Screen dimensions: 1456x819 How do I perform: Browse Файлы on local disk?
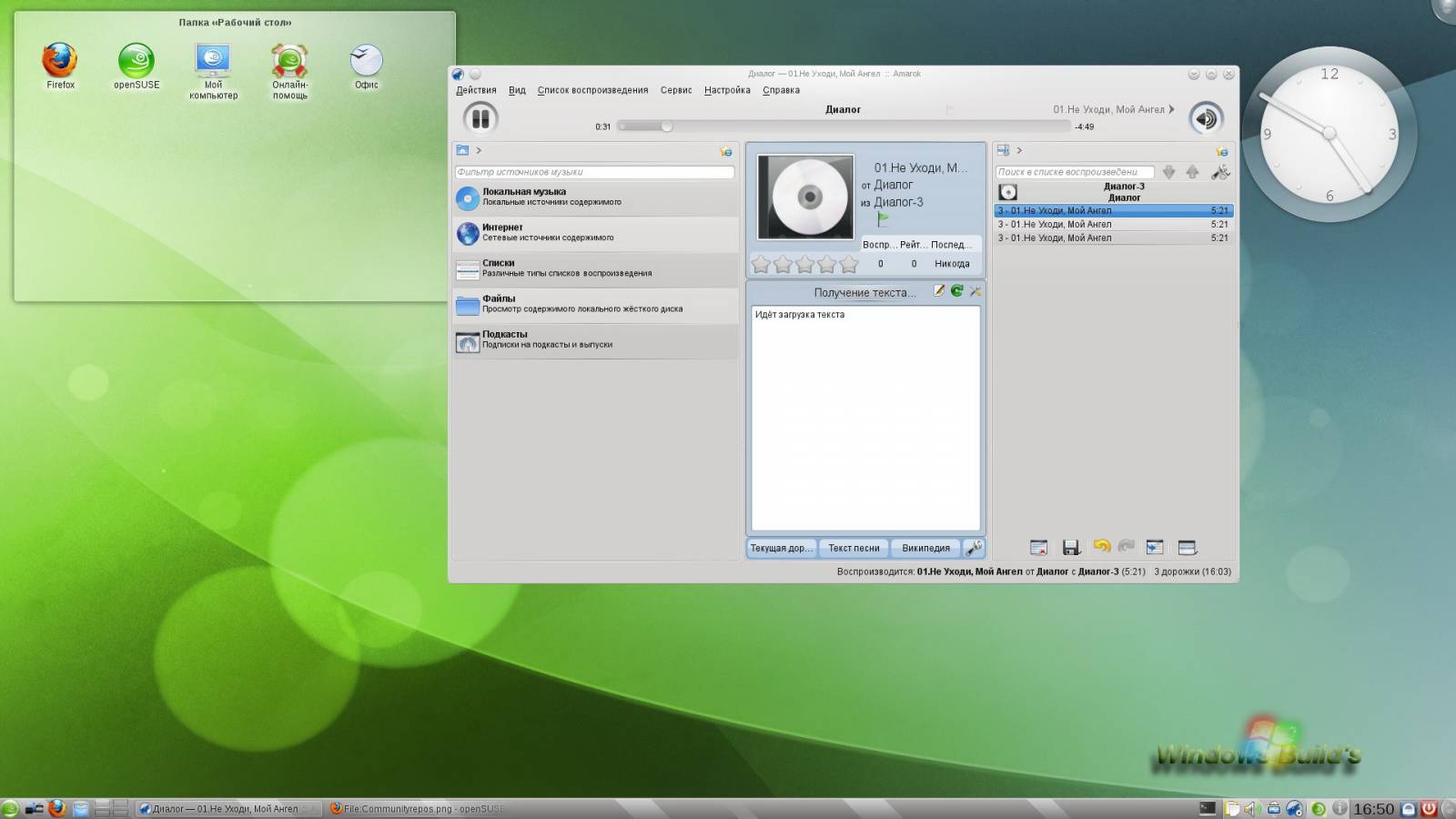click(595, 304)
